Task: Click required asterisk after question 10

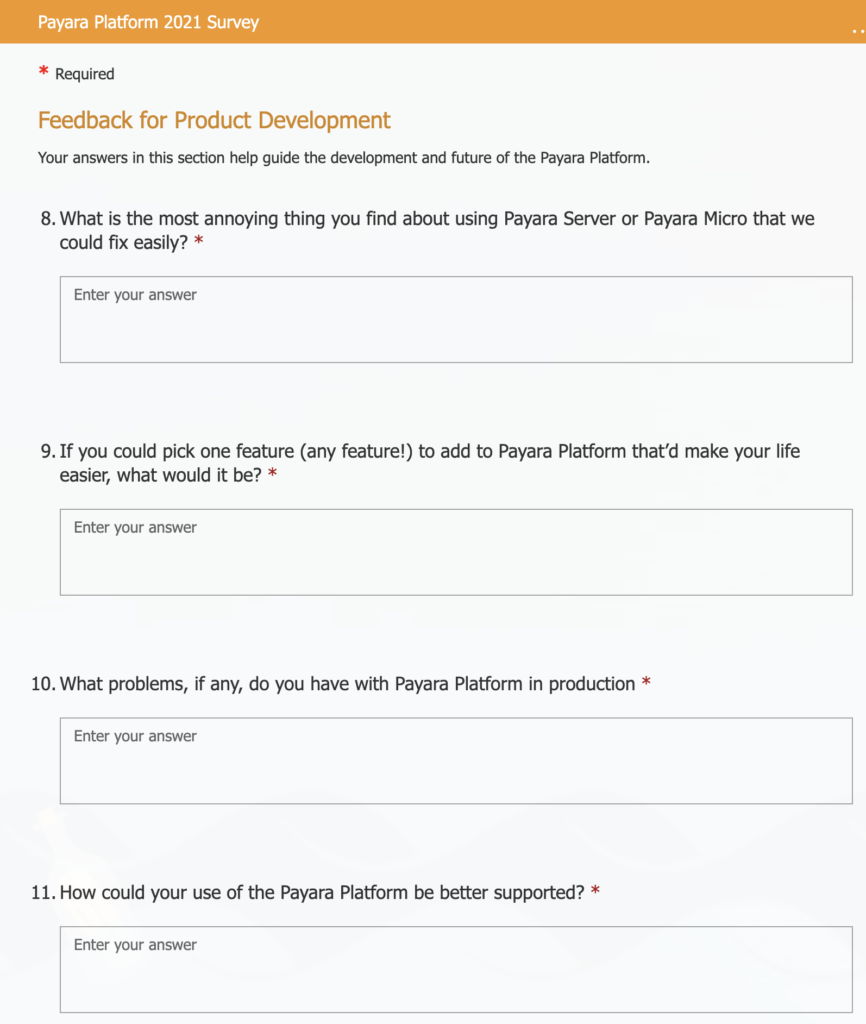Action: coord(647,682)
